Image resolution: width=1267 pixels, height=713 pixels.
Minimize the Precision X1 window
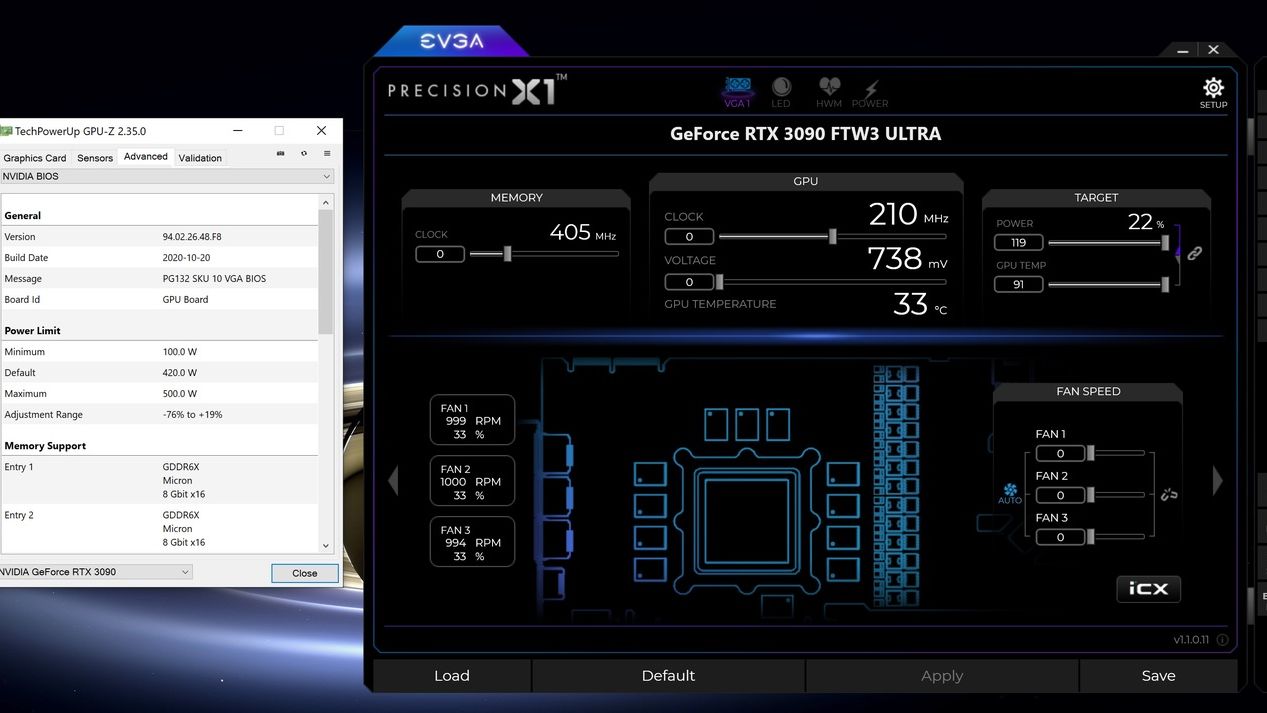pyautogui.click(x=1183, y=50)
